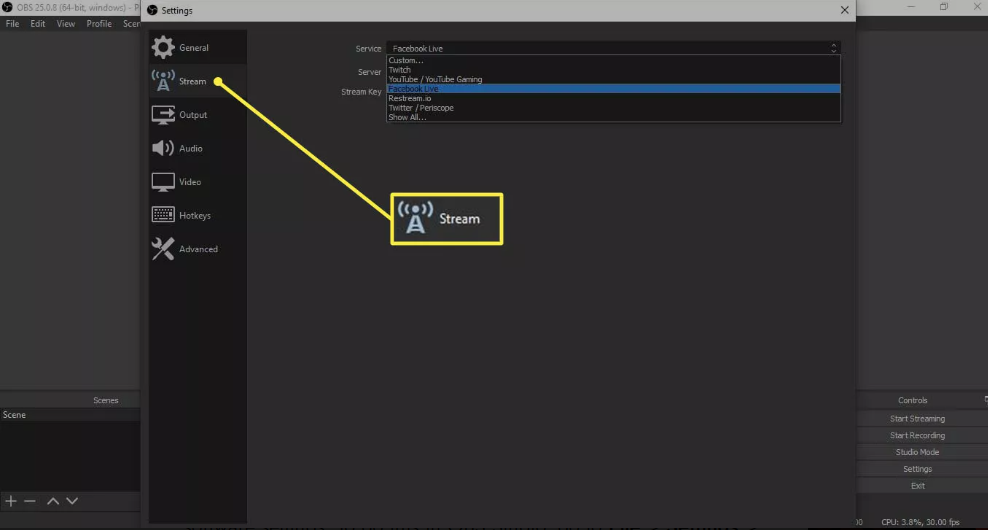Choose Restream.io from service list
The height and width of the screenshot is (530, 988).
[x=613, y=98]
